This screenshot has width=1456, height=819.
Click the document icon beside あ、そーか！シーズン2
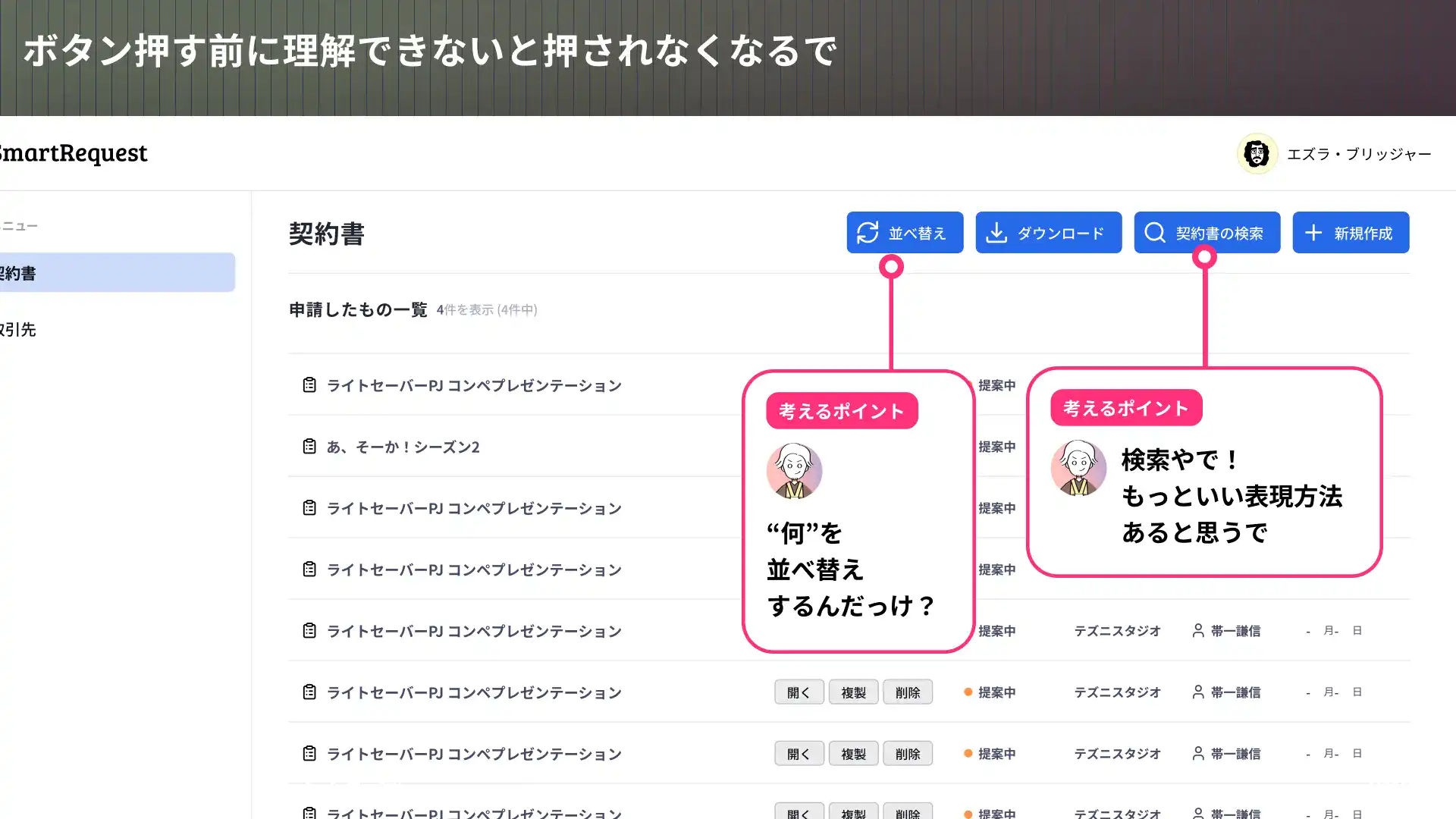point(309,446)
